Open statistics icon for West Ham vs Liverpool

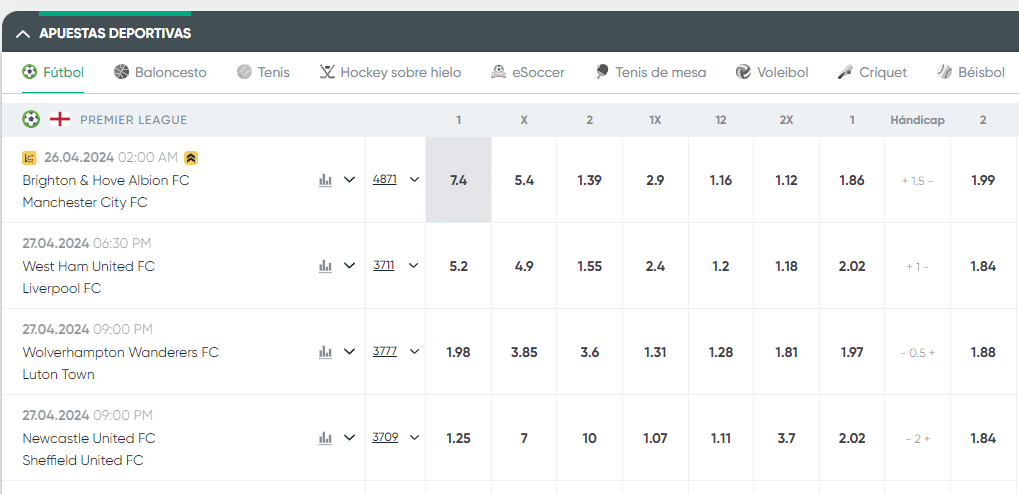pyautogui.click(x=326, y=266)
